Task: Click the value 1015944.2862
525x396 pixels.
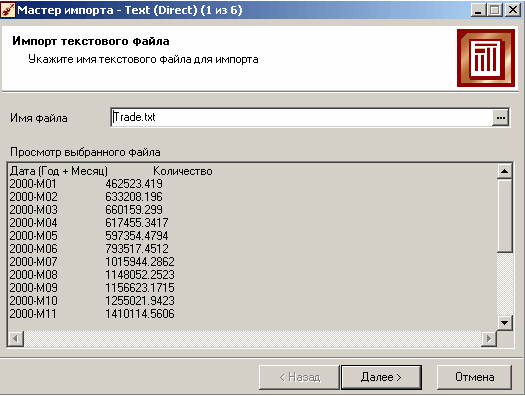Action: 140,262
